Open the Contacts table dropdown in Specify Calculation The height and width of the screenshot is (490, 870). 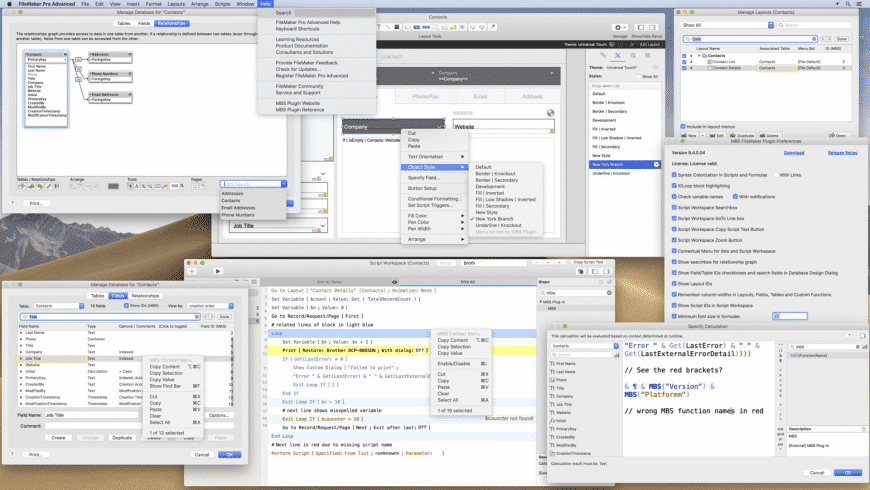point(585,346)
